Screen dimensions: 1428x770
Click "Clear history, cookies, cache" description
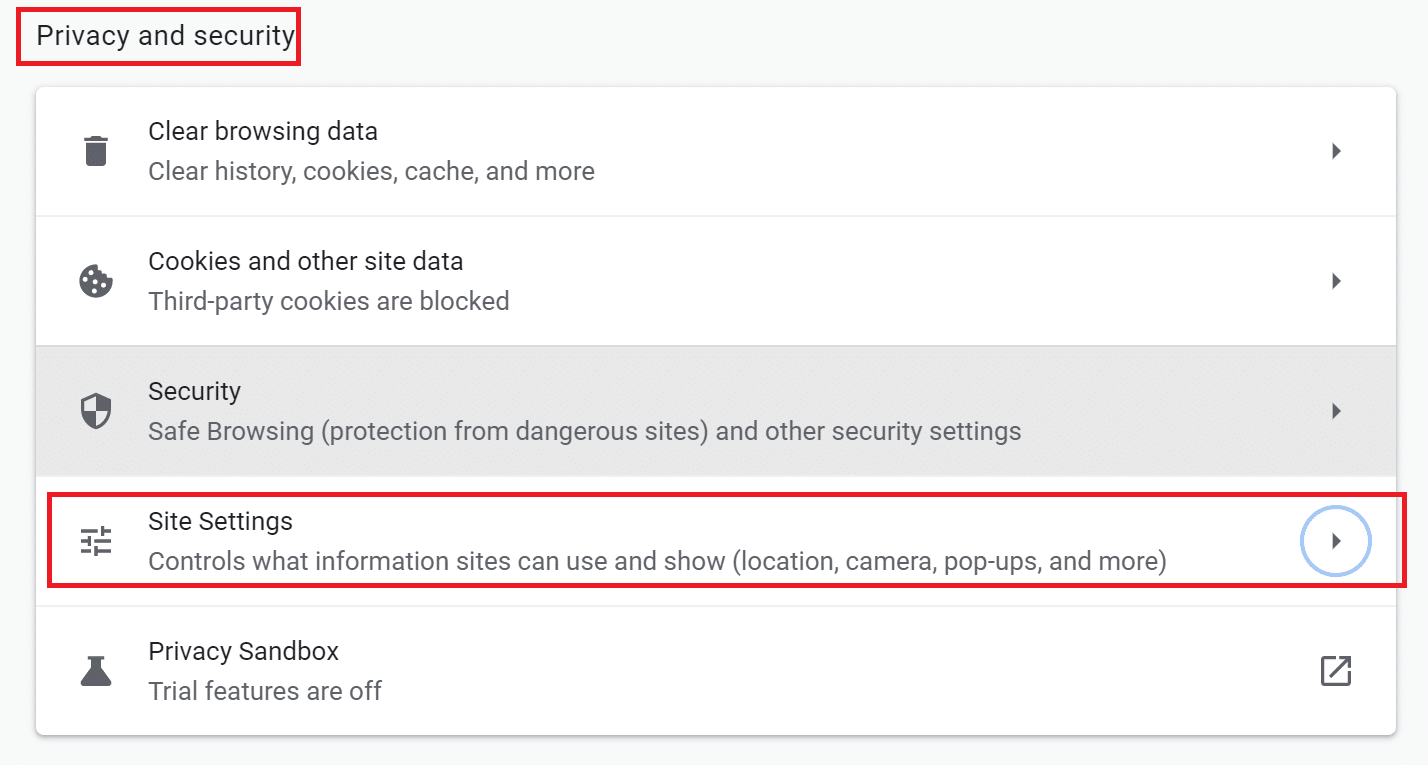click(x=371, y=171)
